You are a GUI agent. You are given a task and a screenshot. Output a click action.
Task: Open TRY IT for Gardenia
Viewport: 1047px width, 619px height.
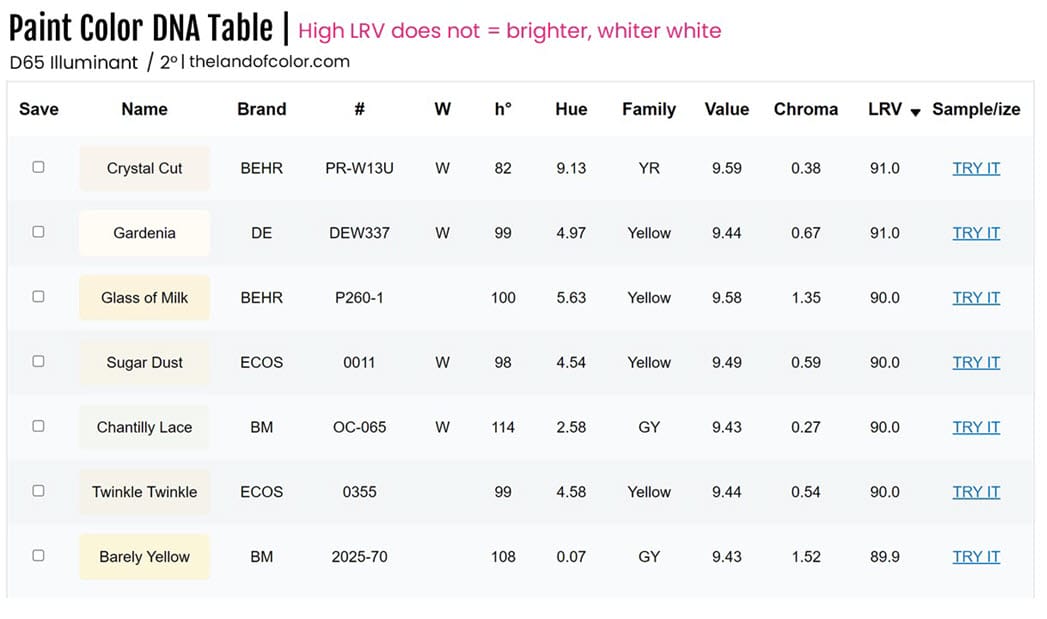point(975,232)
